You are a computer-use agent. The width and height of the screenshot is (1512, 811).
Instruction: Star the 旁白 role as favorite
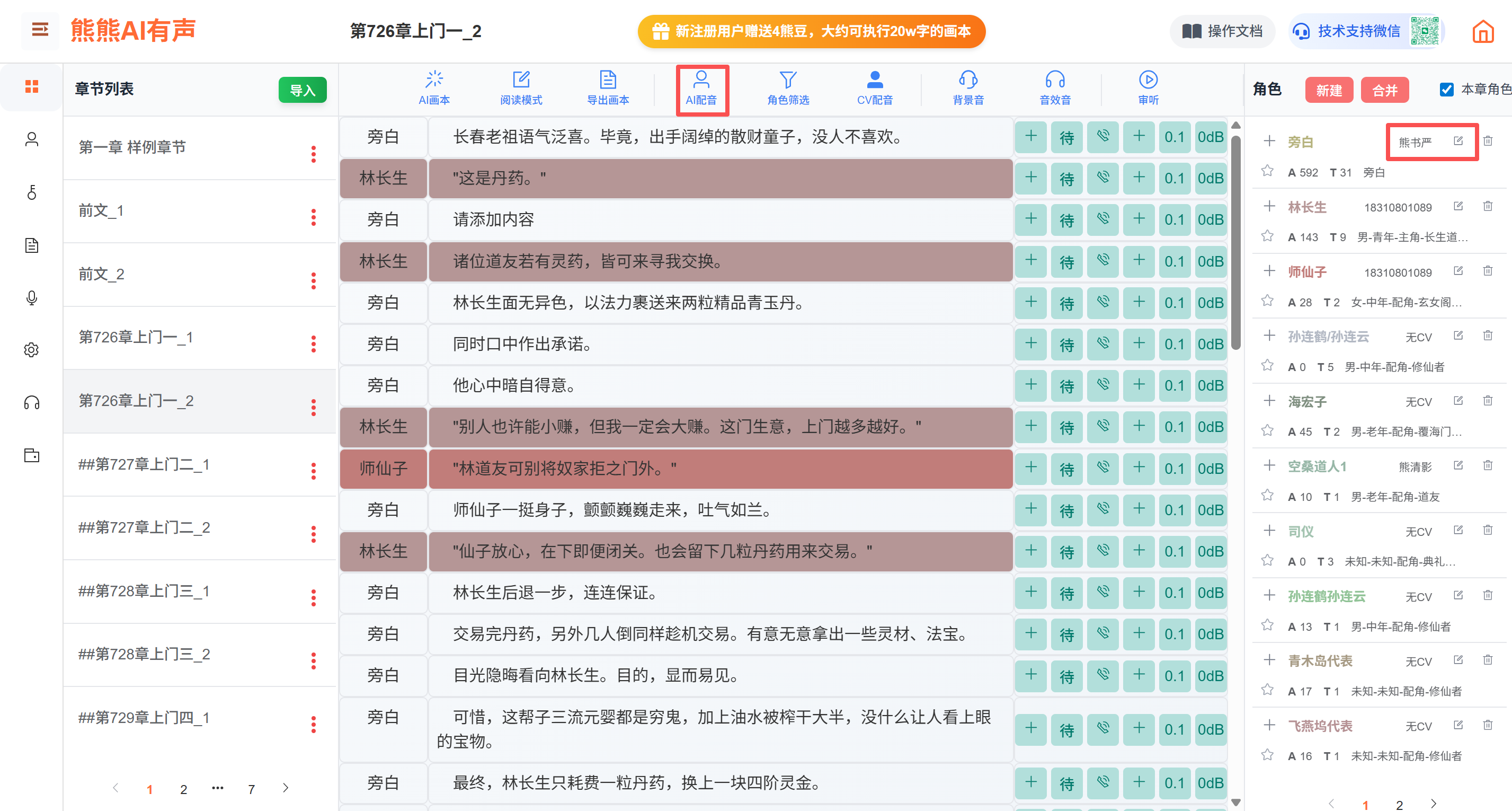pos(1267,171)
